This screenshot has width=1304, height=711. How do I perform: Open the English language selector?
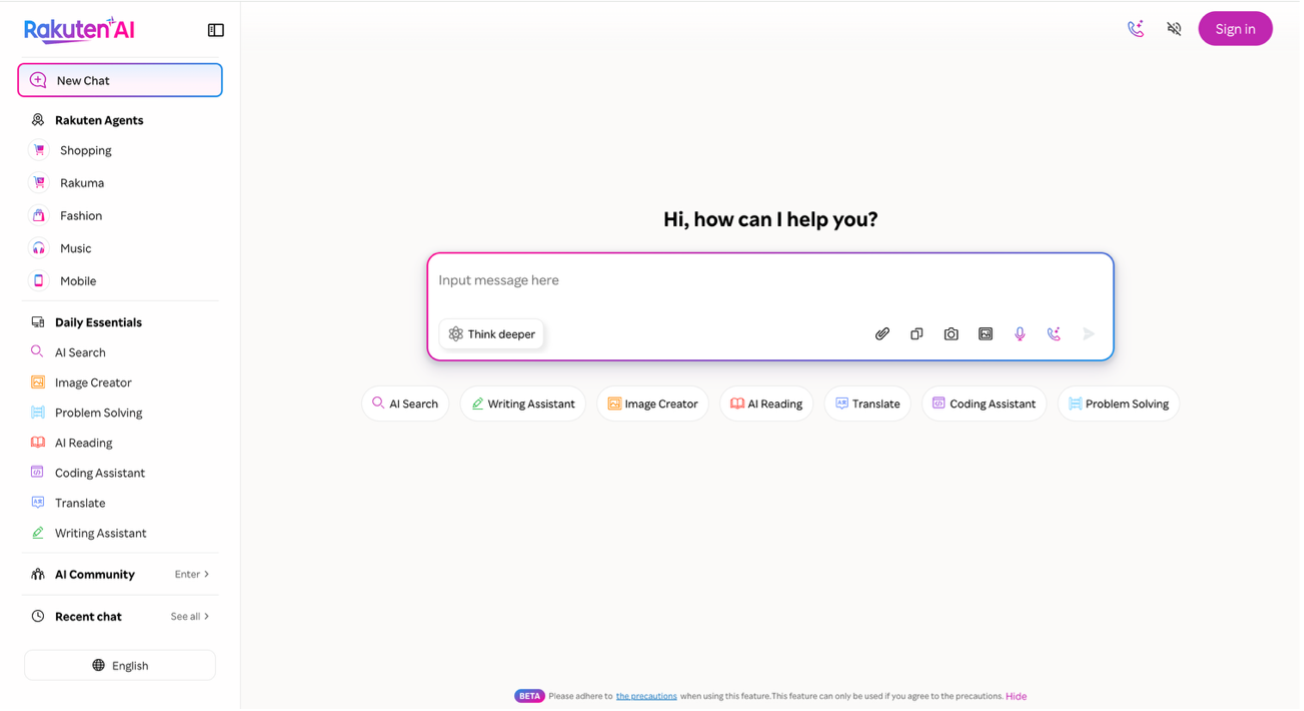click(x=120, y=666)
